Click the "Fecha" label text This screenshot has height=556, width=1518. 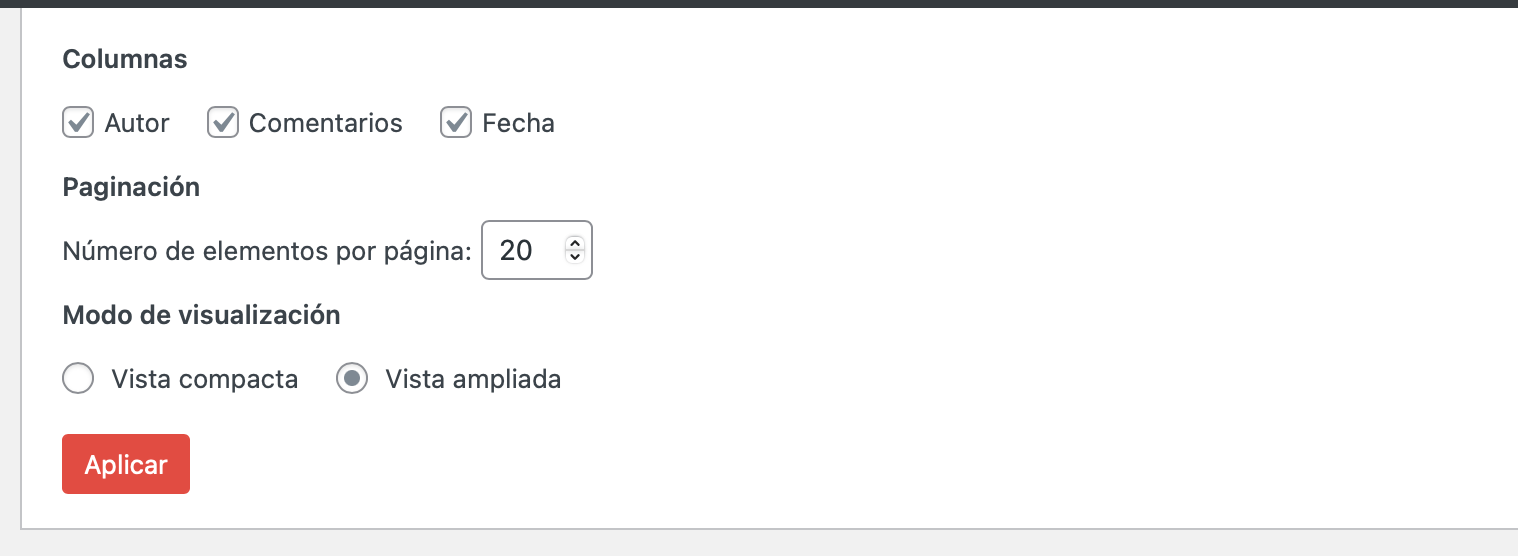coord(518,123)
